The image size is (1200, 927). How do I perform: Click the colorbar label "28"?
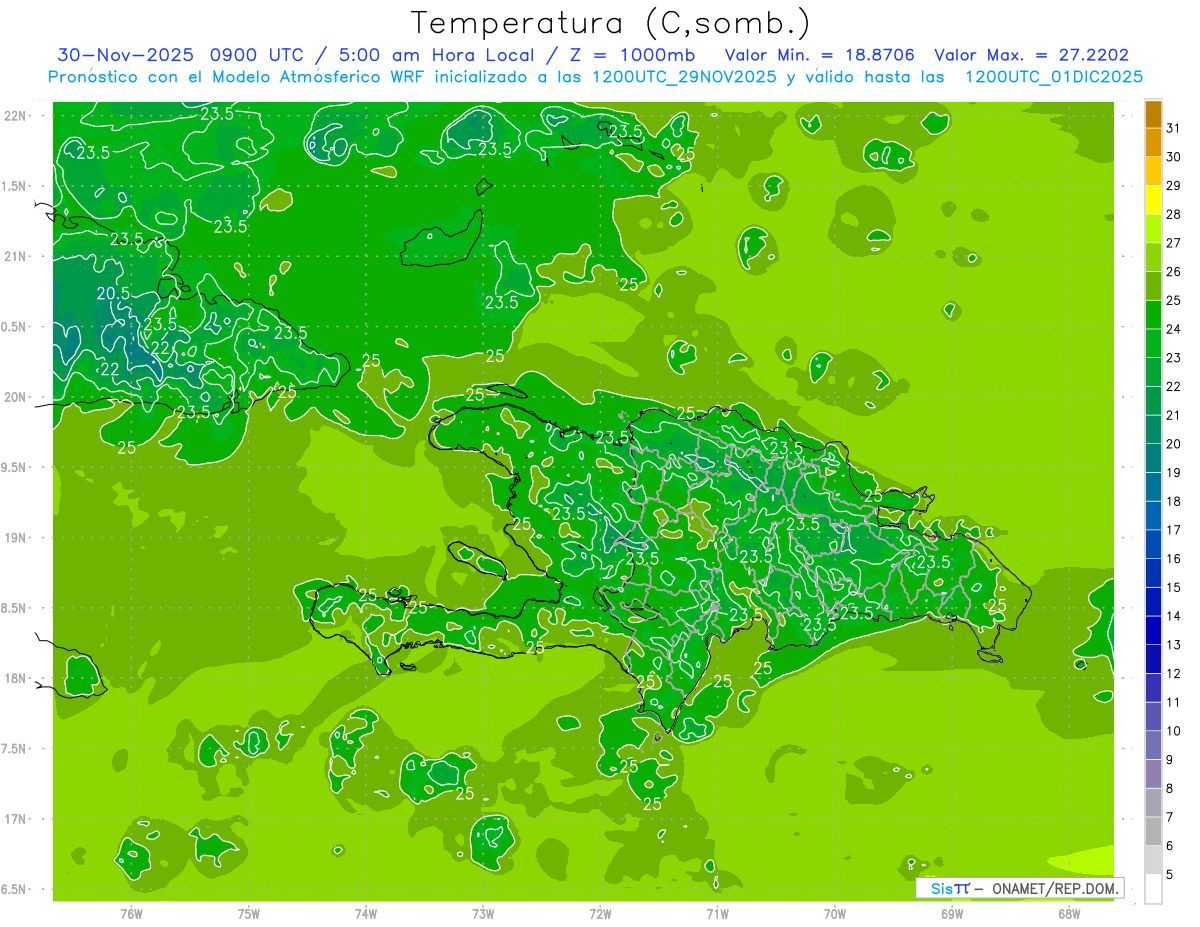(1174, 214)
